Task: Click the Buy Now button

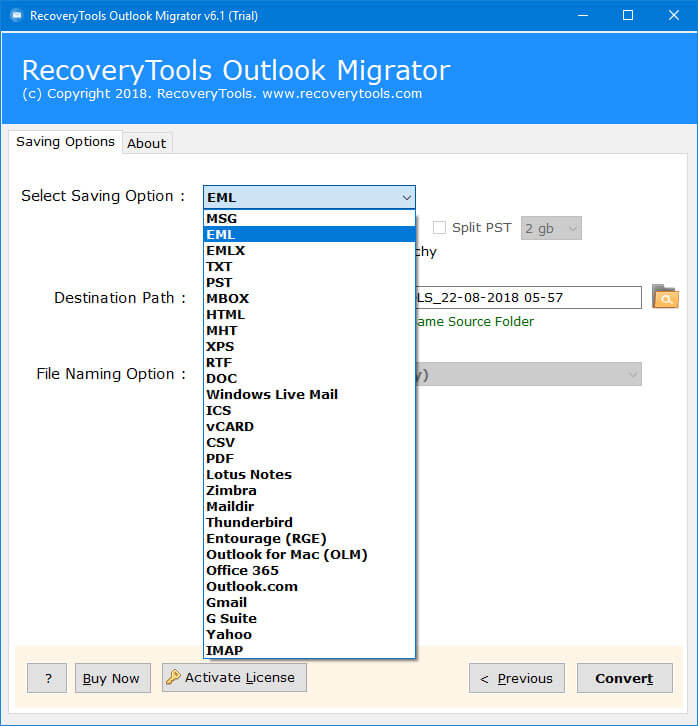Action: coord(113,678)
